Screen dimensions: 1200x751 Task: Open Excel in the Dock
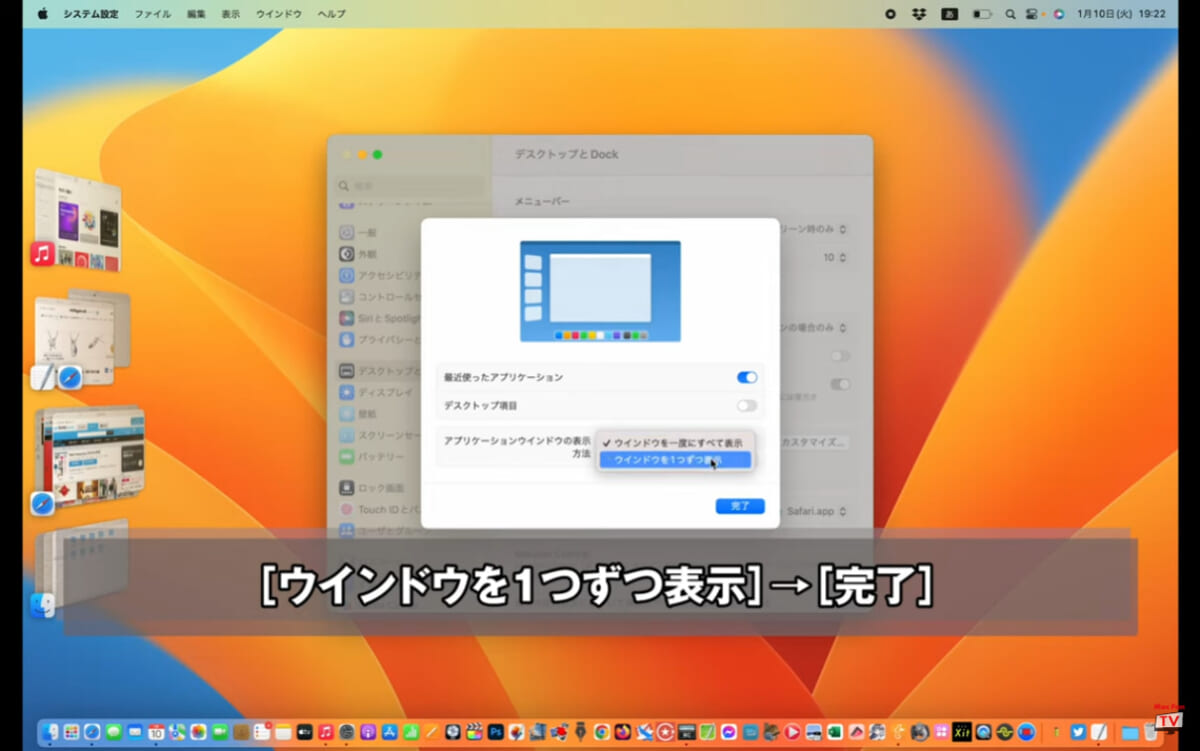835,732
